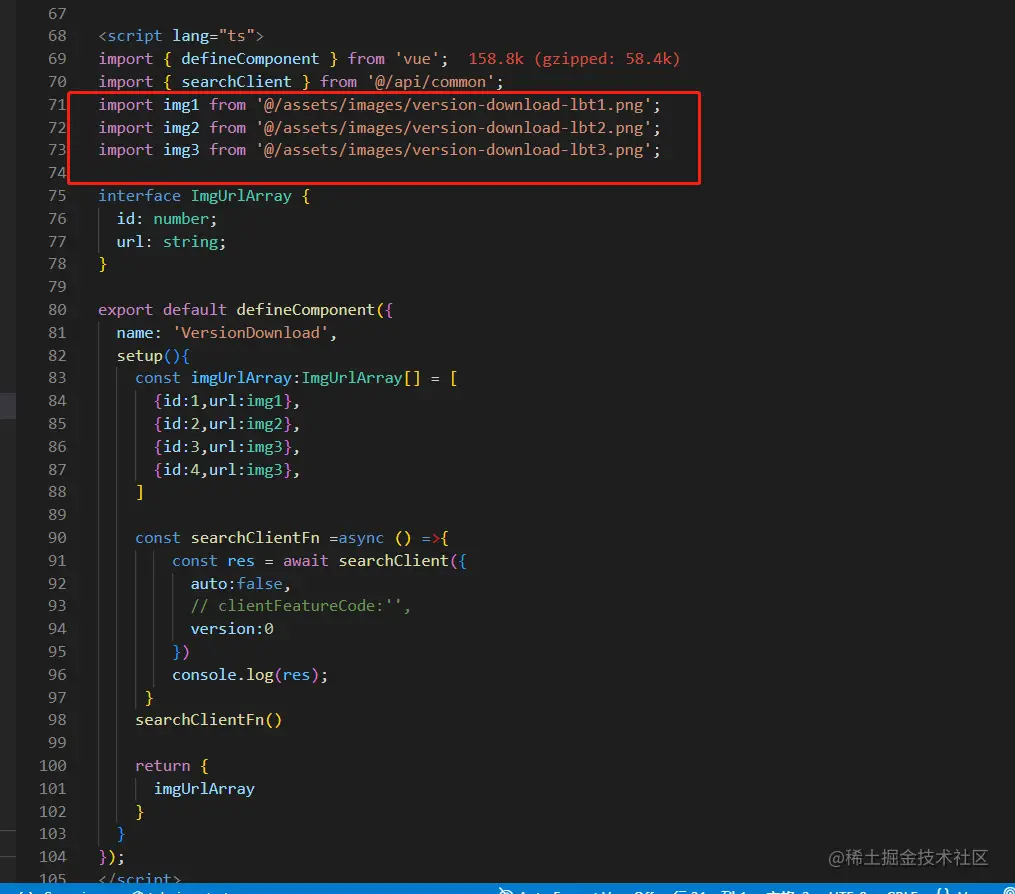Viewport: 1015px width, 894px height.
Task: Select line number 83 in the gutter
Action: [x=57, y=378]
